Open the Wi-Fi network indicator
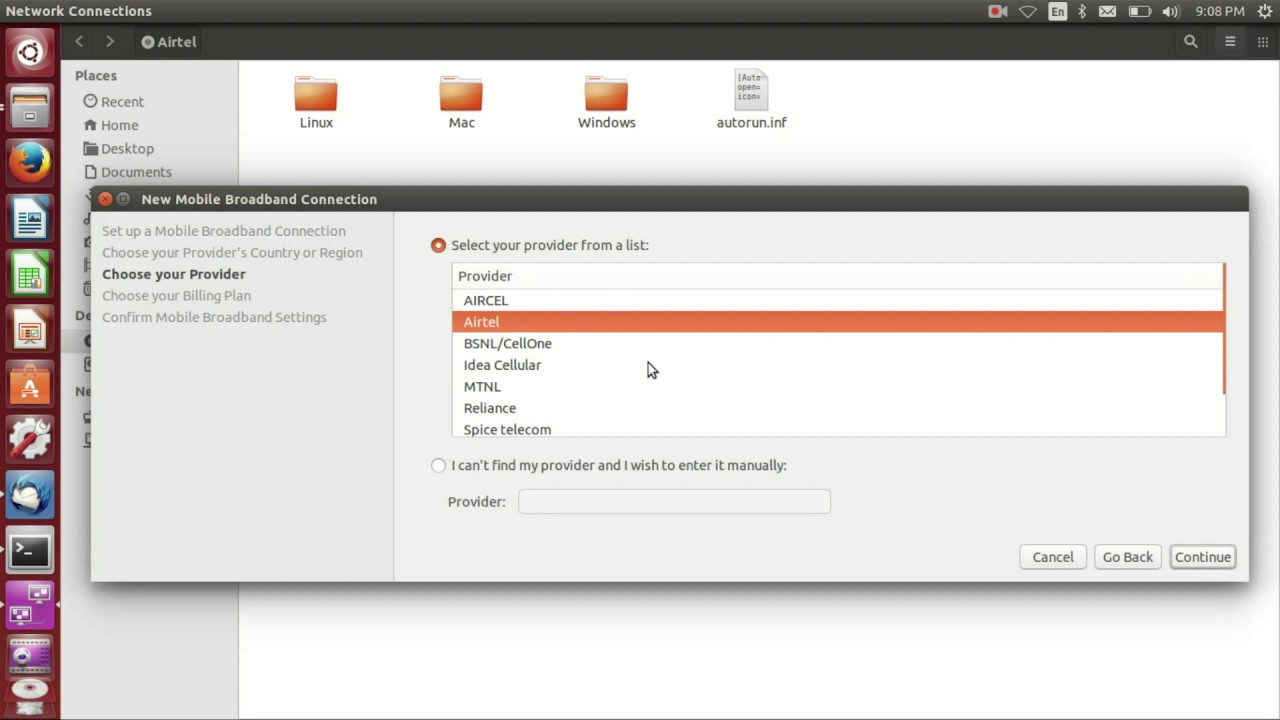The width and height of the screenshot is (1280, 720). [x=1028, y=12]
